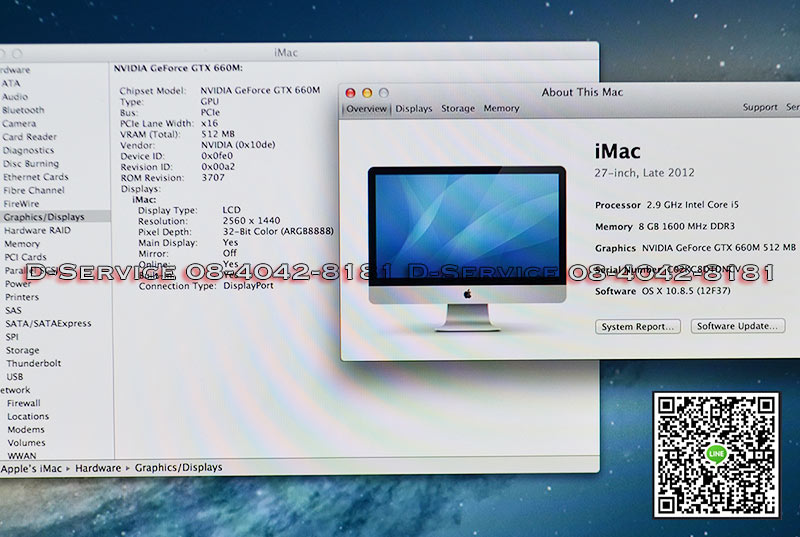This screenshot has height=537, width=800.
Task: Select Hardware RAID in the sidebar
Action: tap(37, 230)
